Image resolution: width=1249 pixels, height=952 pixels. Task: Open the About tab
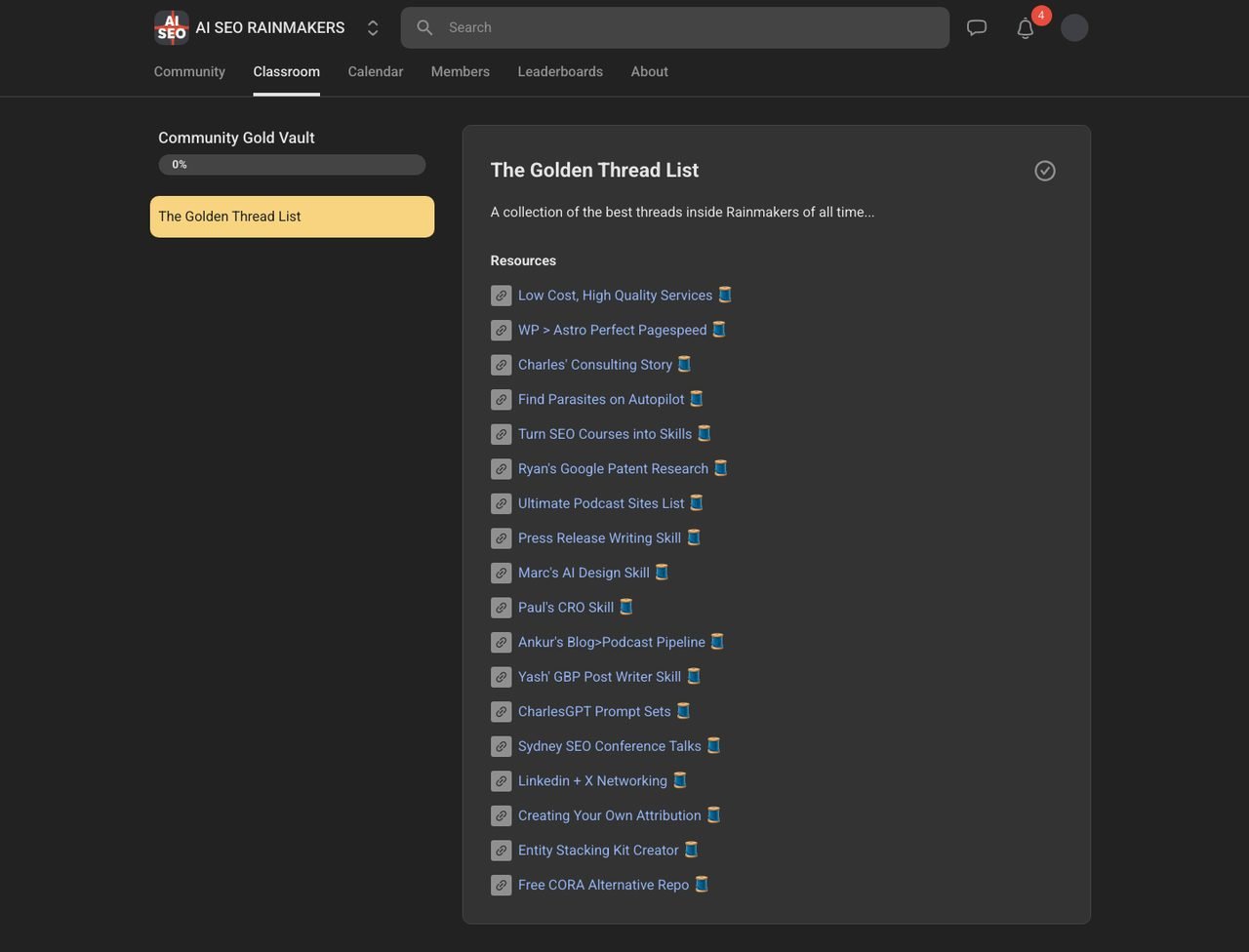pyautogui.click(x=649, y=71)
